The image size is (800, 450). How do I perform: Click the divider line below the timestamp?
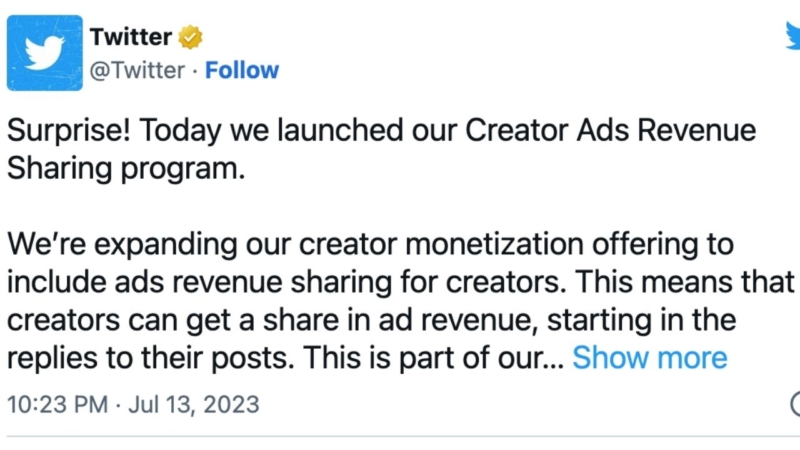[400, 437]
